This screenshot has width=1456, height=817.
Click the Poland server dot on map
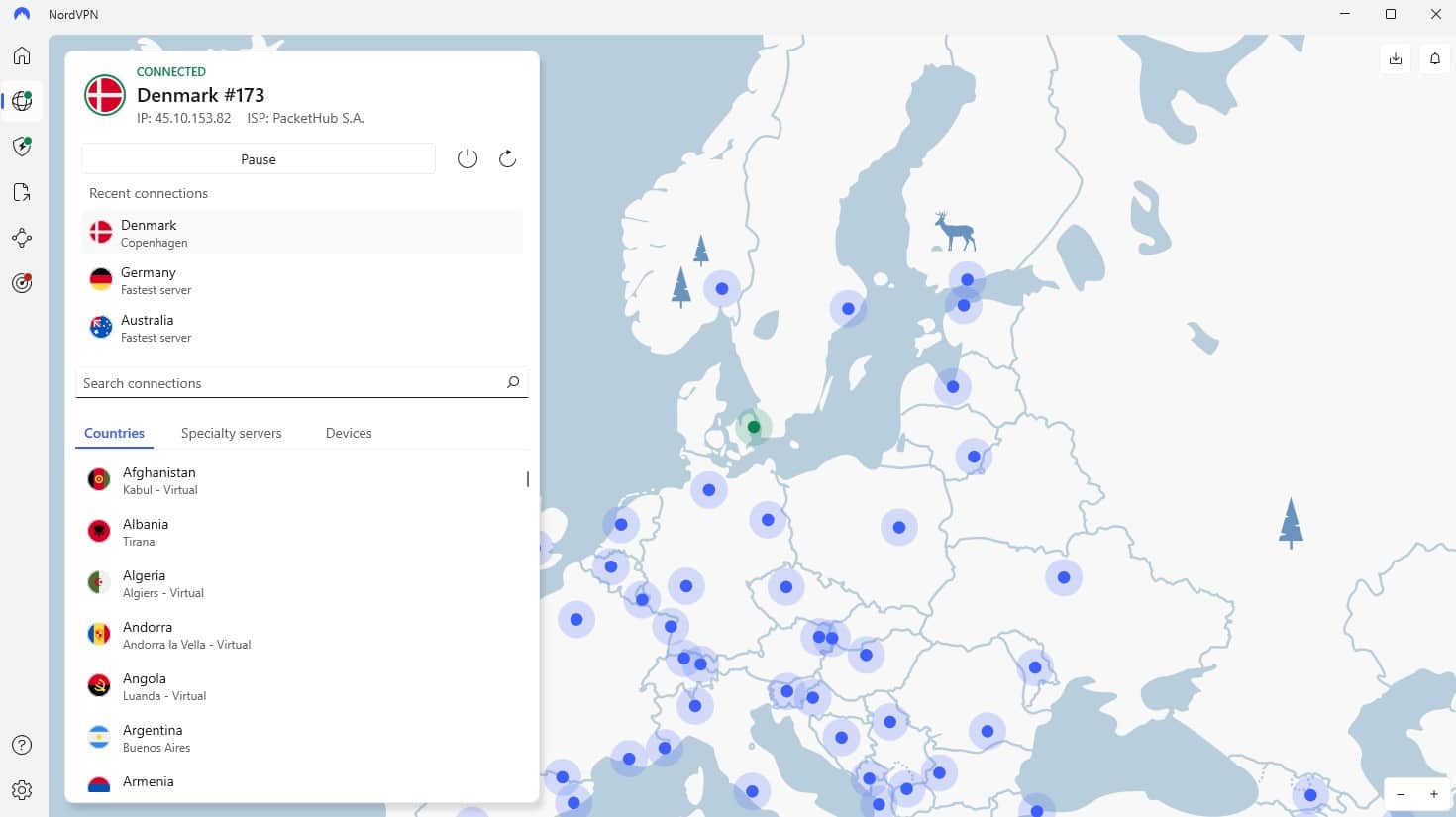[x=899, y=527]
